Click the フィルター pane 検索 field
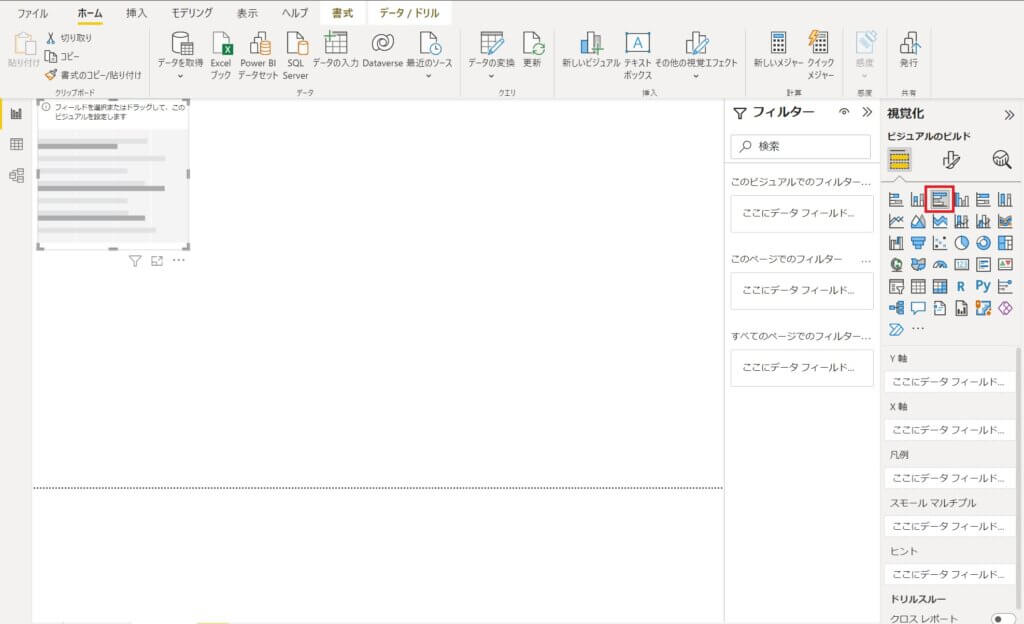1024x624 pixels. pos(801,146)
